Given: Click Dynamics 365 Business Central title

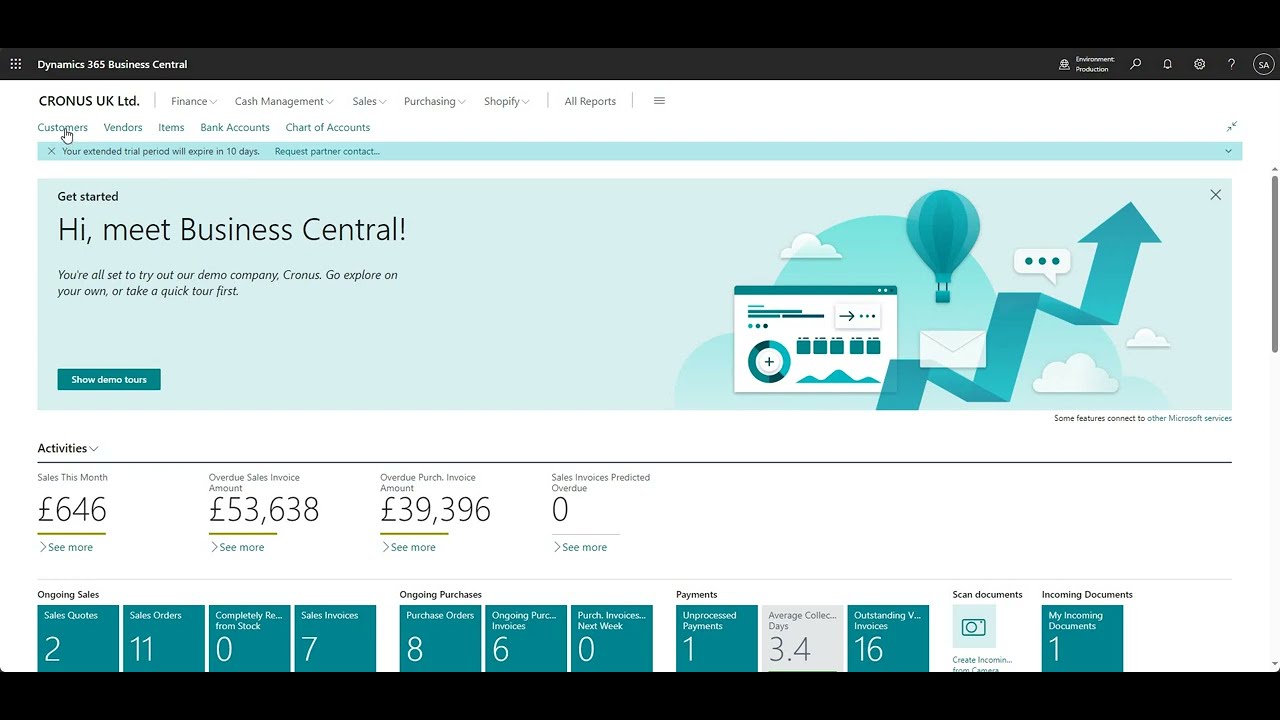Looking at the screenshot, I should pyautogui.click(x=112, y=64).
